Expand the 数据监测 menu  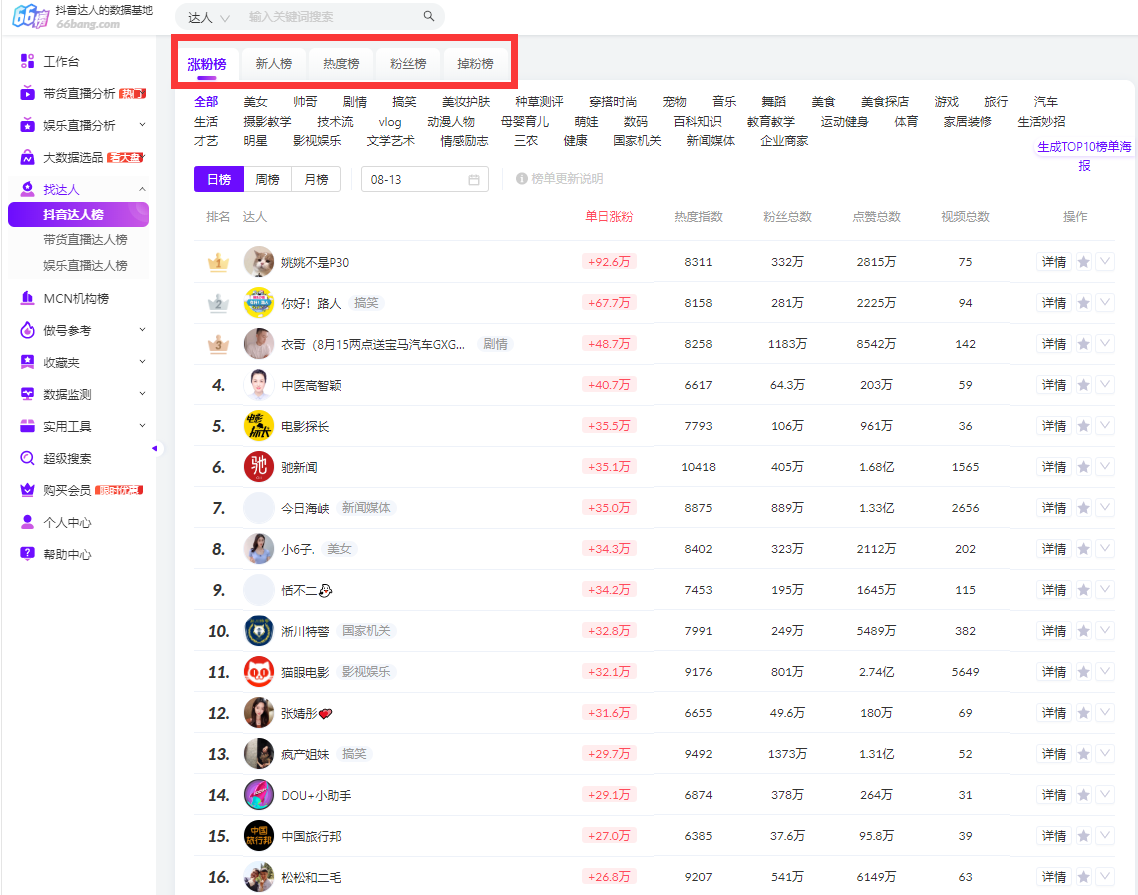tap(142, 393)
